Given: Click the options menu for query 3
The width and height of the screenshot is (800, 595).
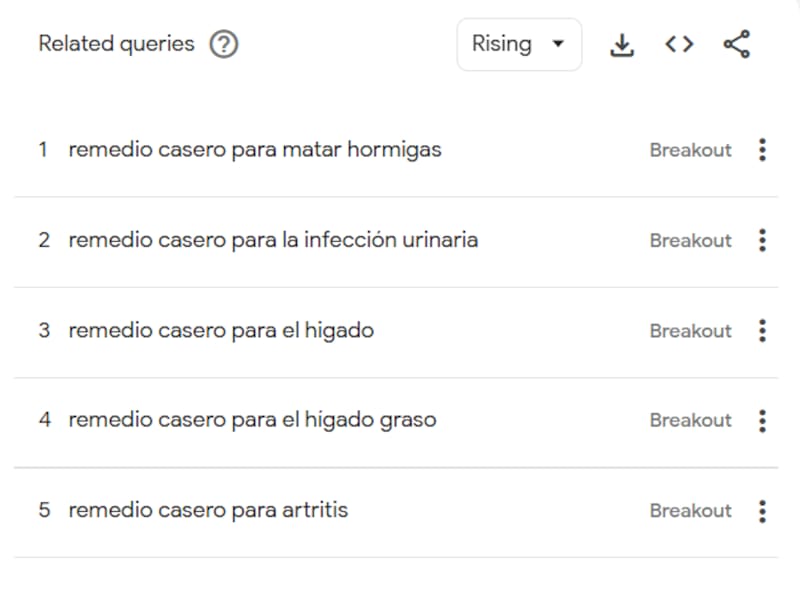Looking at the screenshot, I should point(762,330).
